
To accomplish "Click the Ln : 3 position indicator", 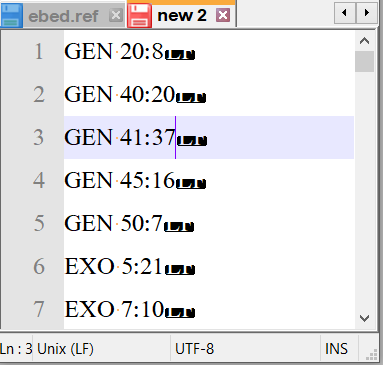I will [16, 349].
